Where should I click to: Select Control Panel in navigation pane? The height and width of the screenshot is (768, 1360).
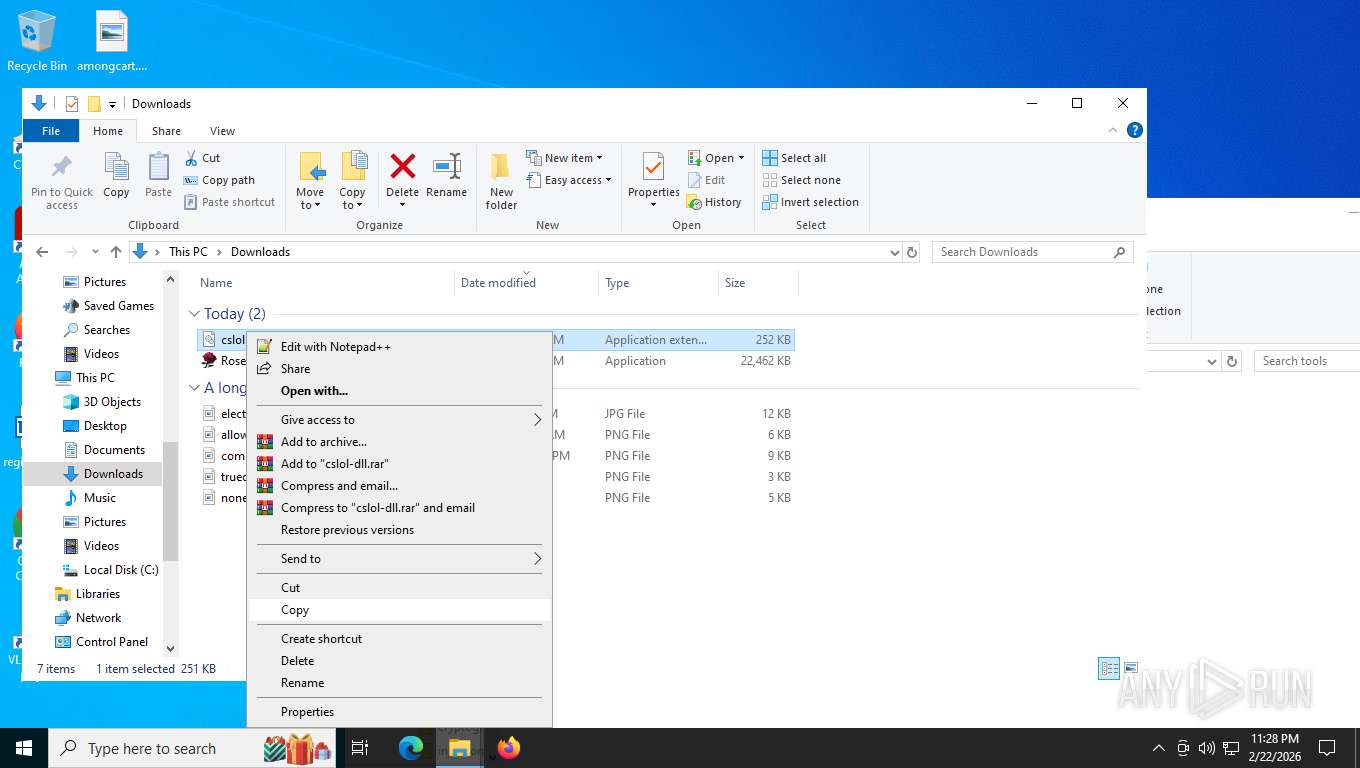click(x=111, y=642)
